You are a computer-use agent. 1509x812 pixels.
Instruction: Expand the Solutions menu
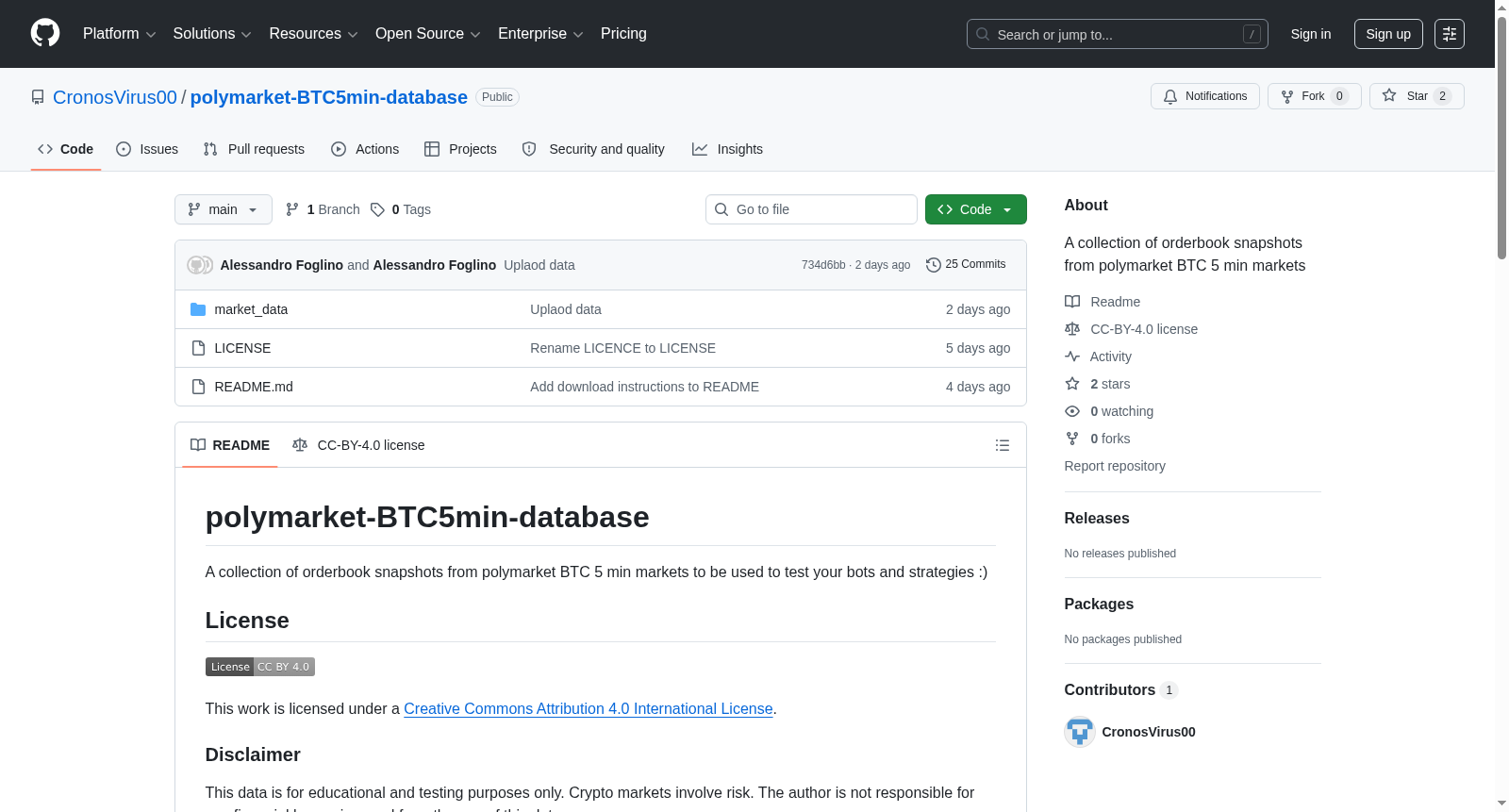click(x=212, y=34)
